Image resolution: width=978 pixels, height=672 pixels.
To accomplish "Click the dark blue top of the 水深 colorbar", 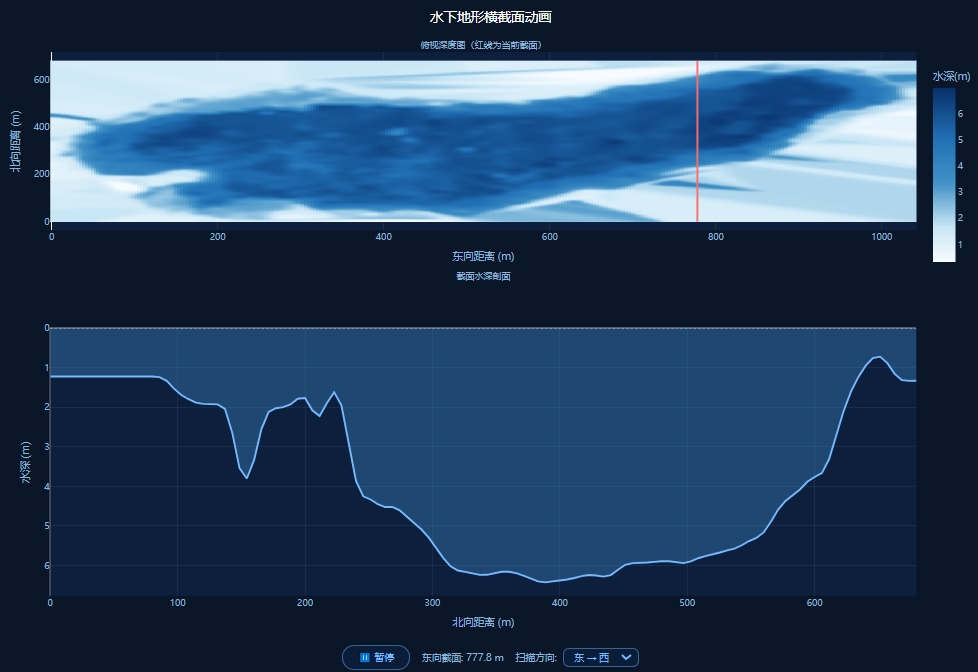I will pyautogui.click(x=944, y=92).
